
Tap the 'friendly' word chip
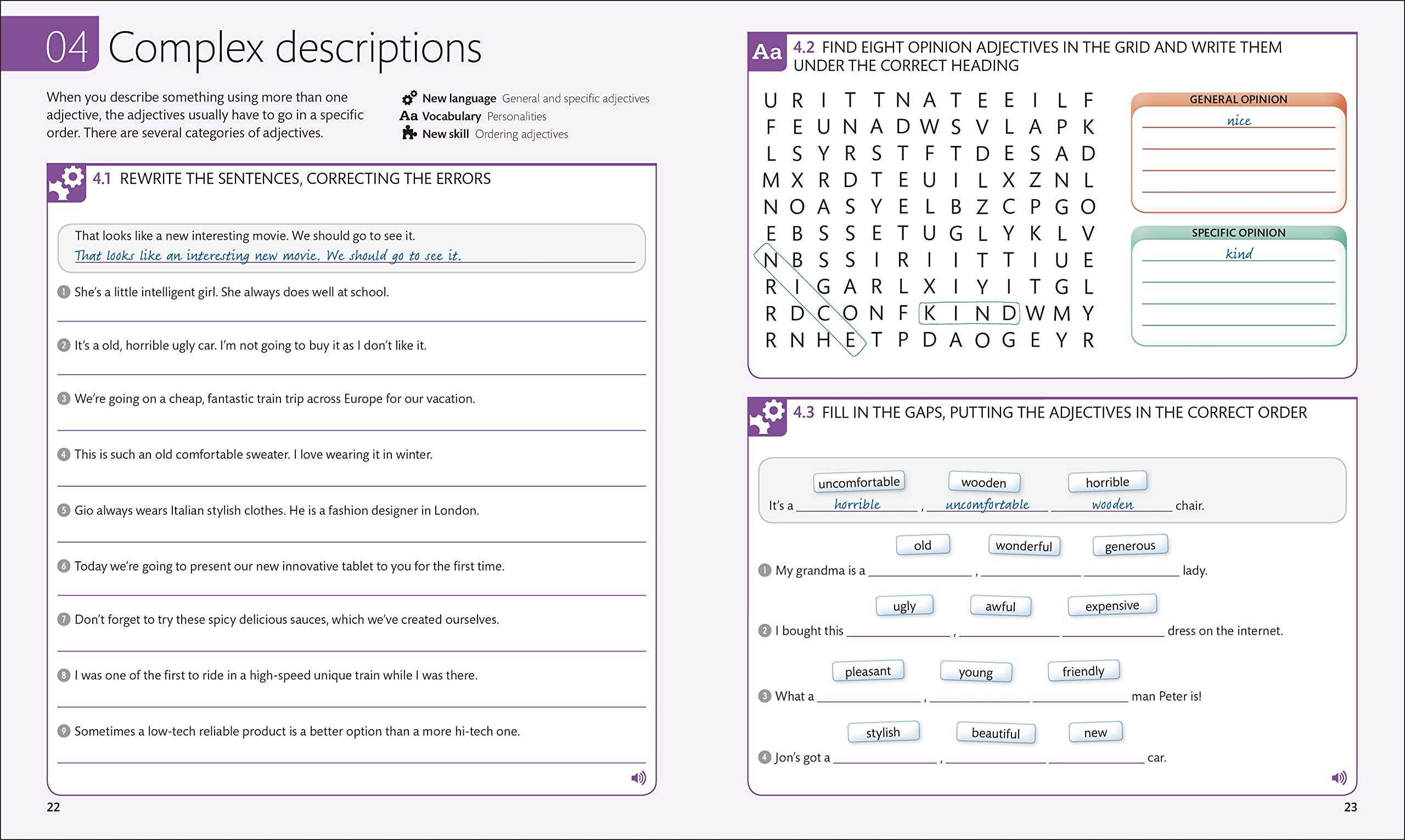1083,672
